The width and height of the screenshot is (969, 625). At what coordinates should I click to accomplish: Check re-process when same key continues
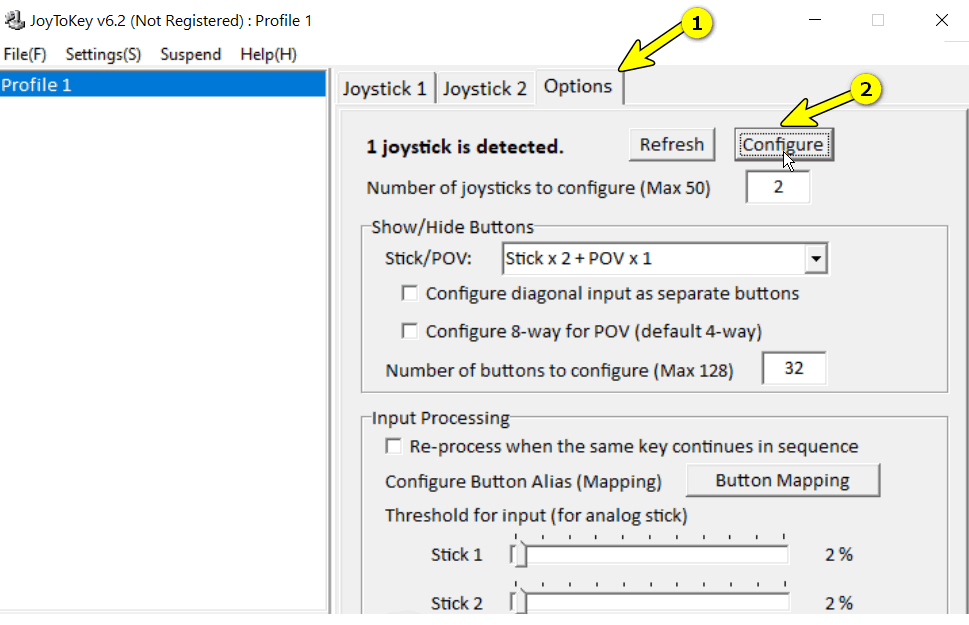tap(394, 446)
